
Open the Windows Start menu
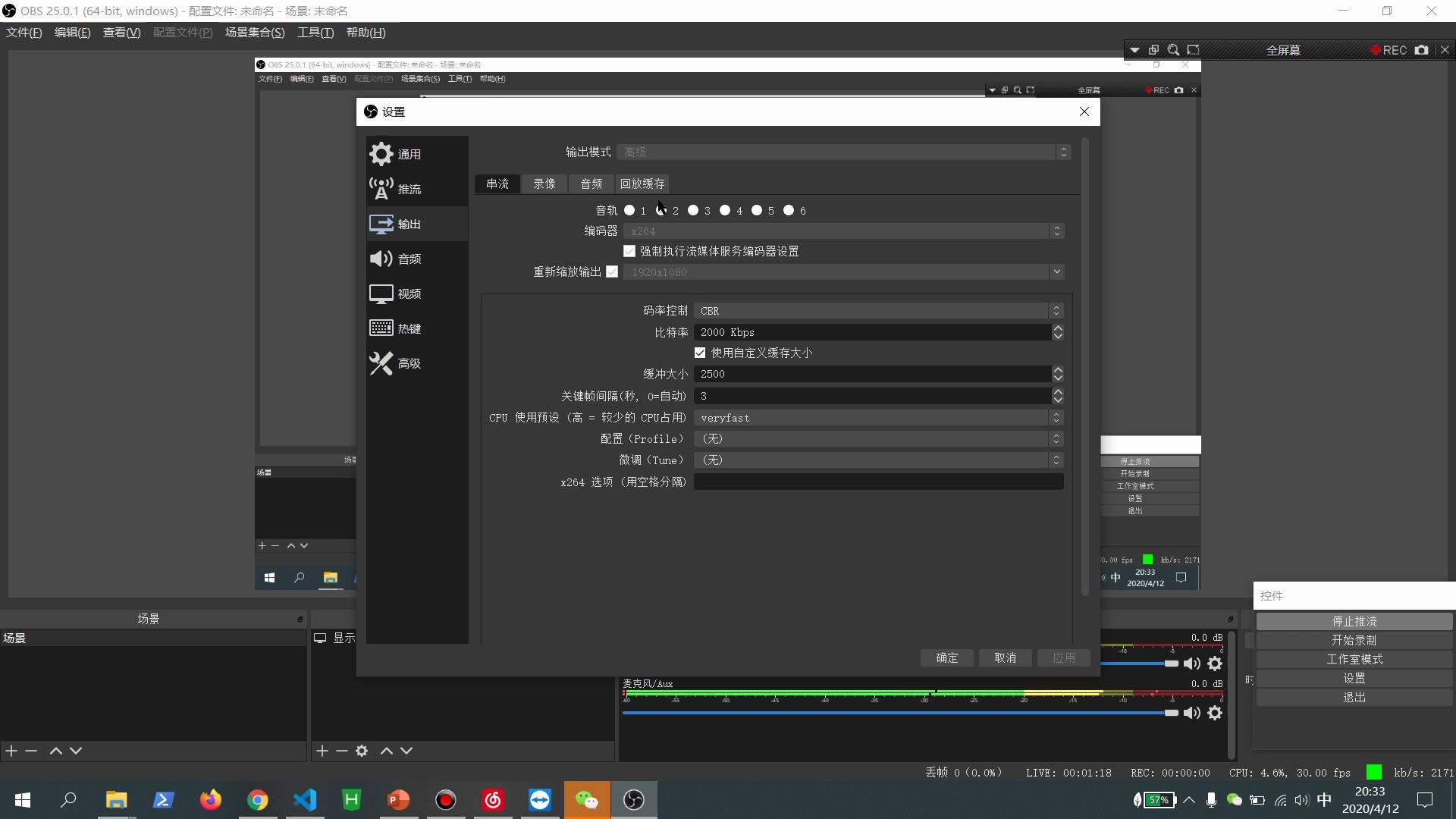coord(23,800)
